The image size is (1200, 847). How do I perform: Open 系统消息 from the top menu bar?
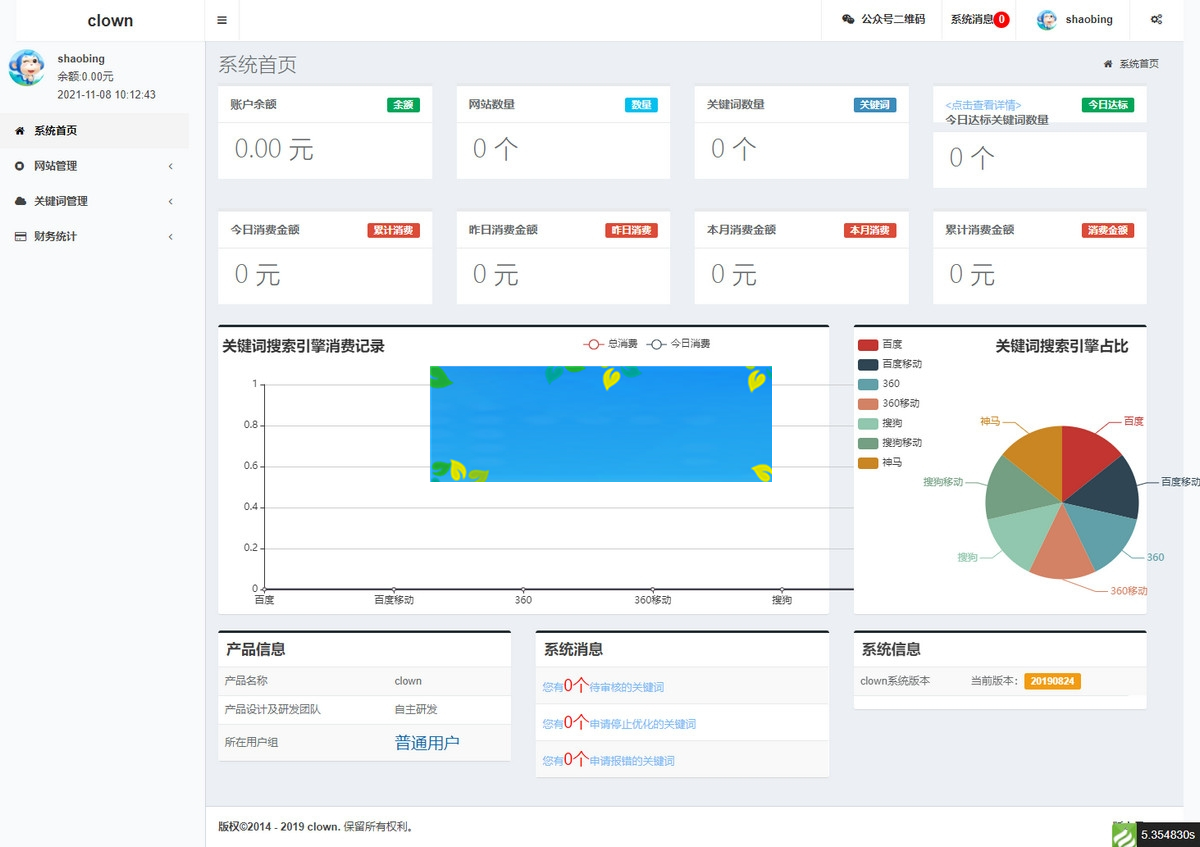pyautogui.click(x=972, y=19)
